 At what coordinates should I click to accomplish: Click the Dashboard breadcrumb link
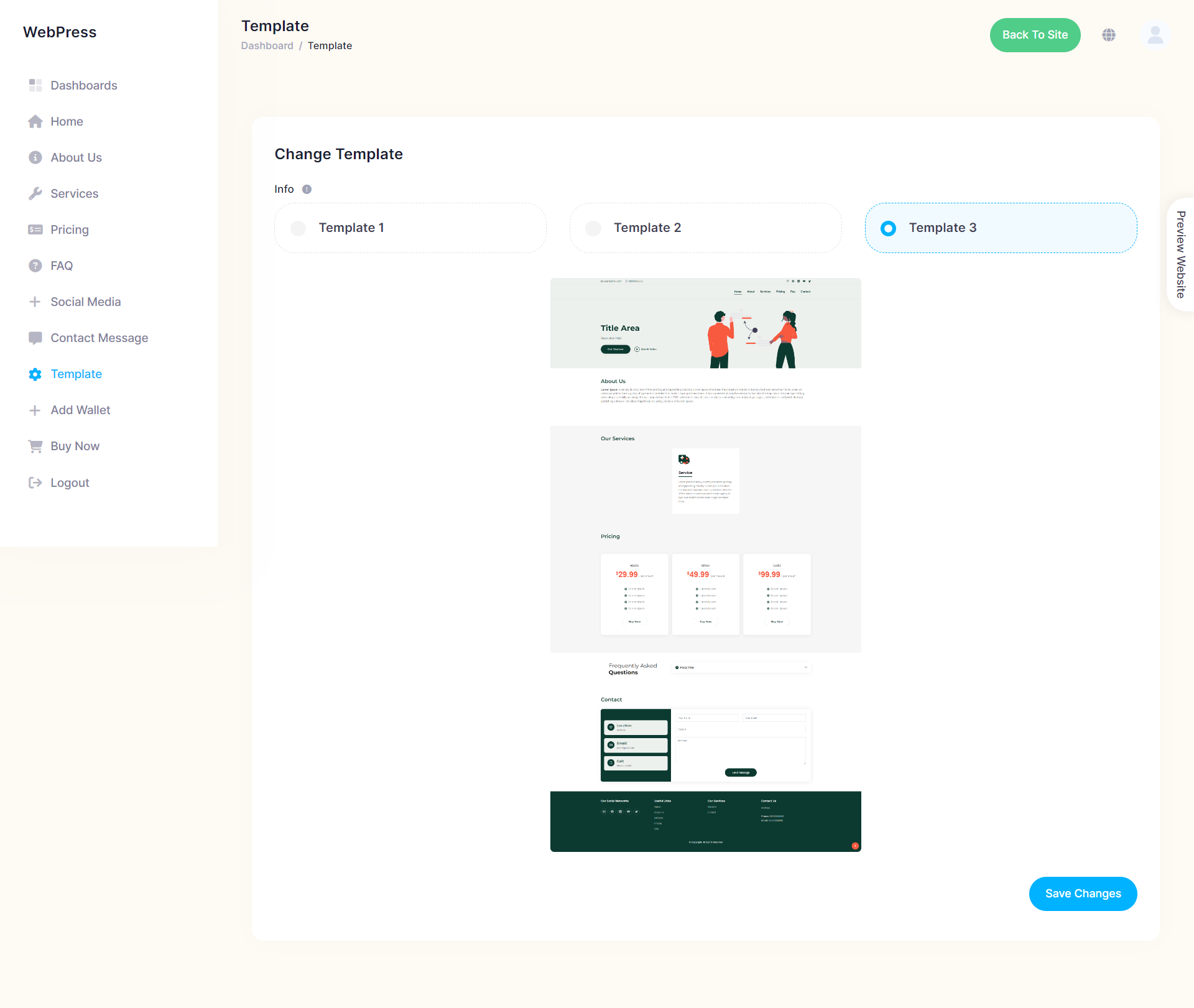point(267,45)
